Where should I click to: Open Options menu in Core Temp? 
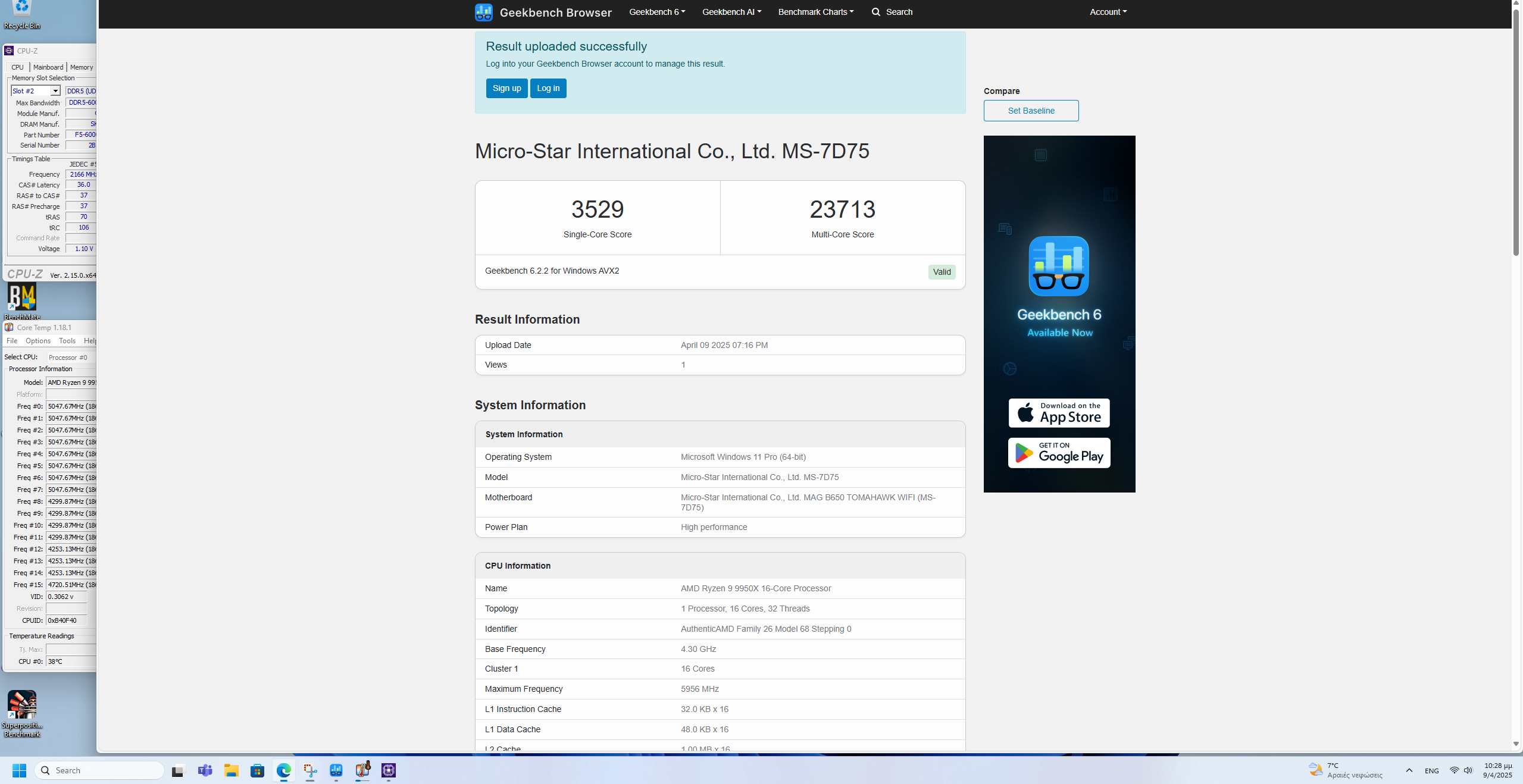tap(38, 341)
